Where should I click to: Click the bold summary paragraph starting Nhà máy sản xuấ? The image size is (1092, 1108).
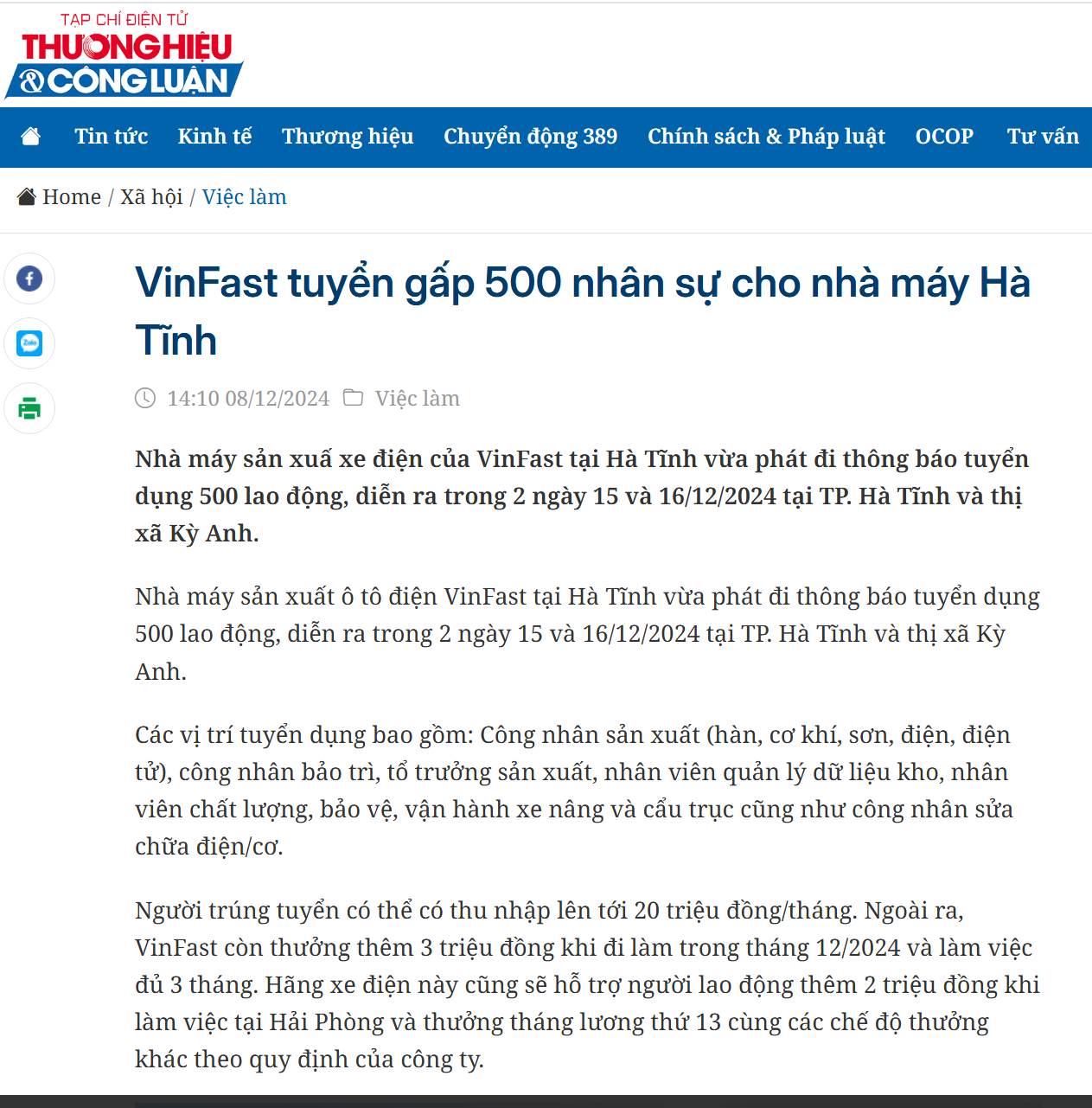(582, 496)
